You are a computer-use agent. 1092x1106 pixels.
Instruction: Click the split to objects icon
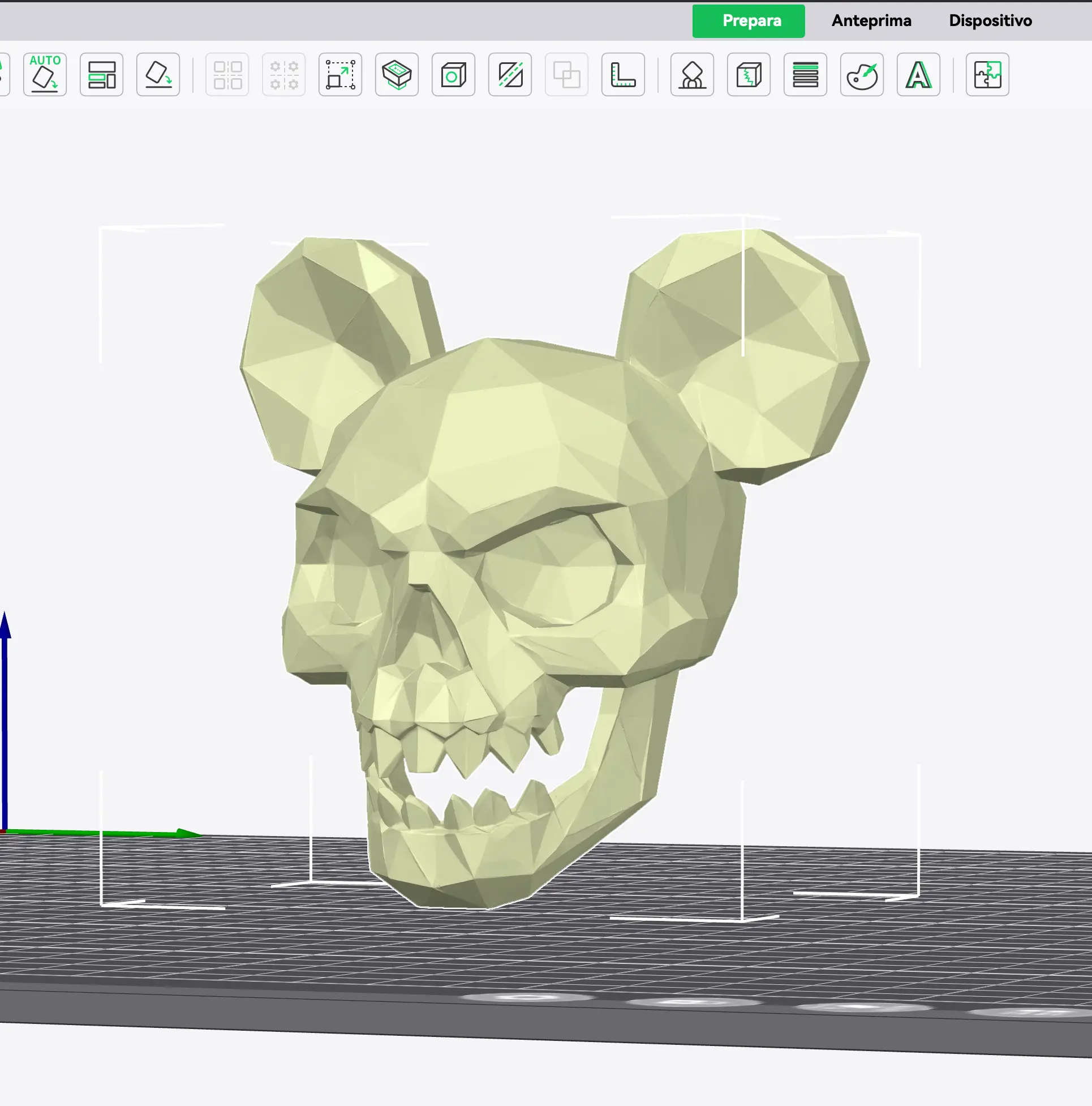[x=227, y=74]
